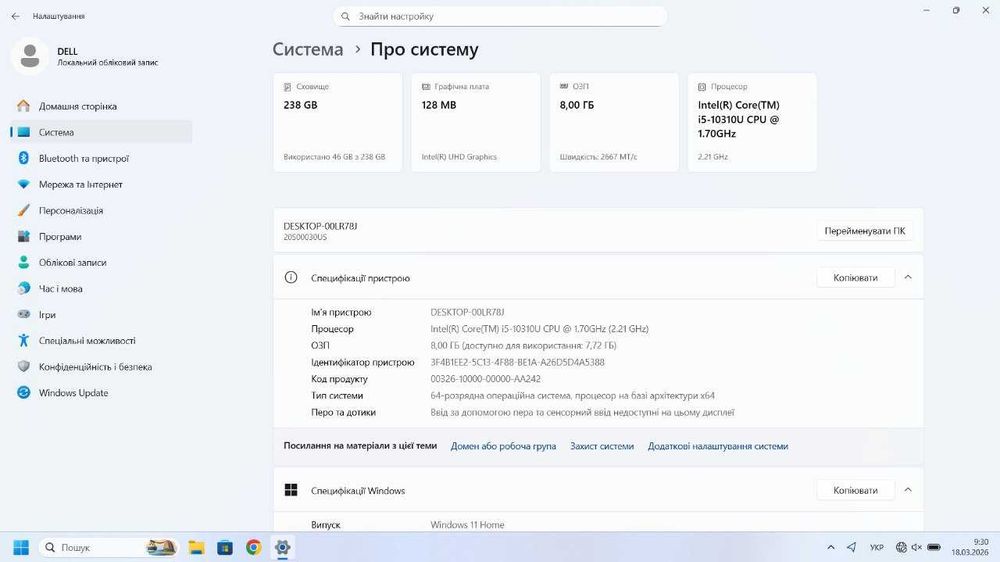Image resolution: width=1000 pixels, height=562 pixels.
Task: Switch input language УКР
Action: (x=877, y=547)
